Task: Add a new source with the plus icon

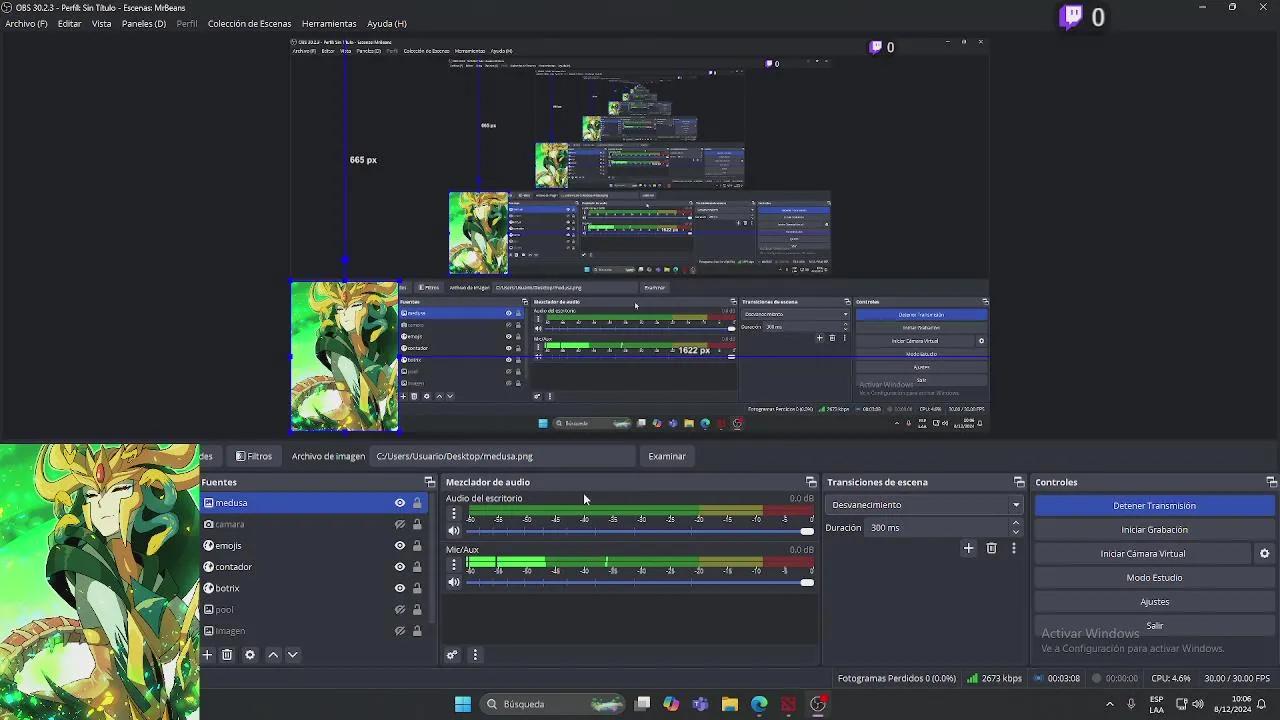Action: pyautogui.click(x=208, y=655)
